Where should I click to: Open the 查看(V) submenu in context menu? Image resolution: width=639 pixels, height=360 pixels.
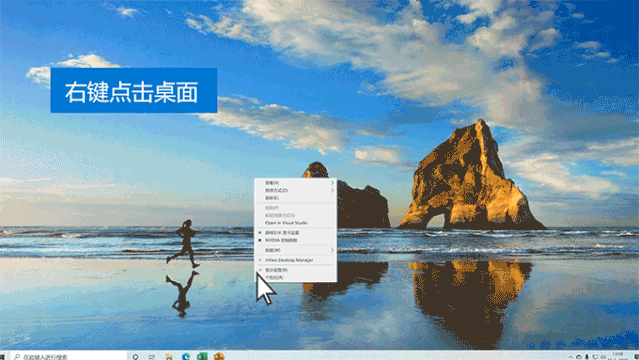point(295,183)
